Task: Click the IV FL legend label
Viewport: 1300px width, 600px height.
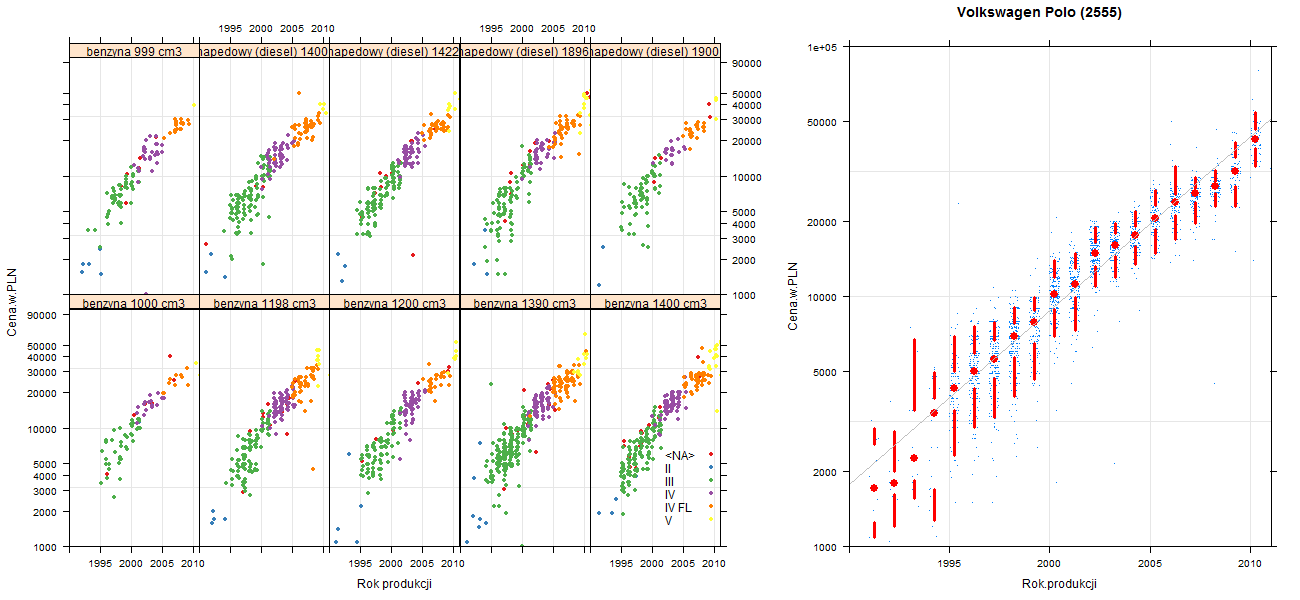Action: (x=678, y=508)
